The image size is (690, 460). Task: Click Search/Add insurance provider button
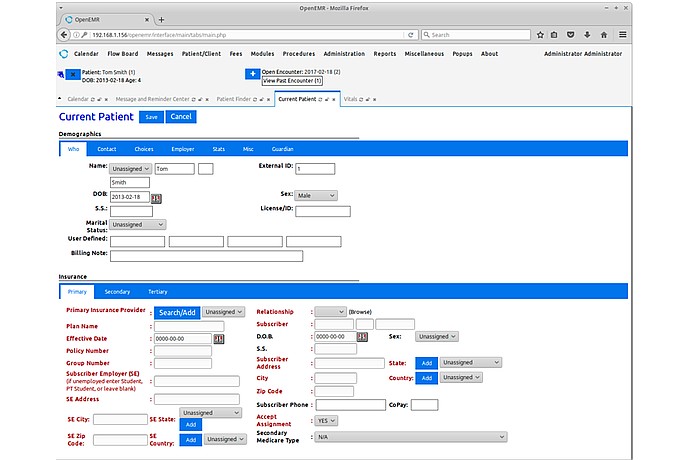tap(177, 313)
